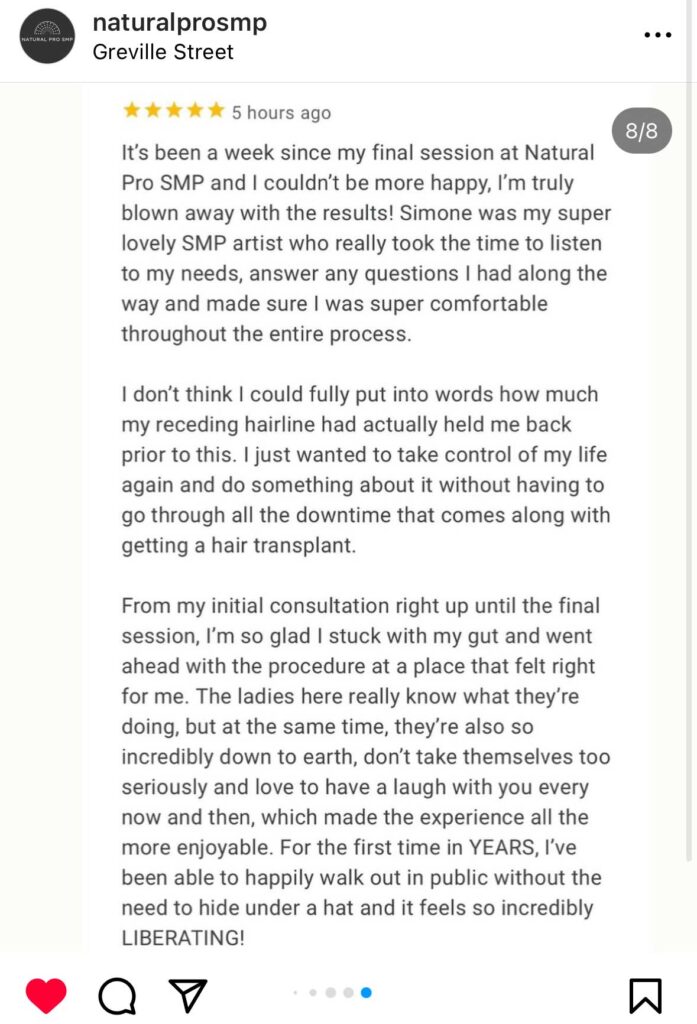
Task: Open the Greville Street location tag
Action: [x=163, y=52]
